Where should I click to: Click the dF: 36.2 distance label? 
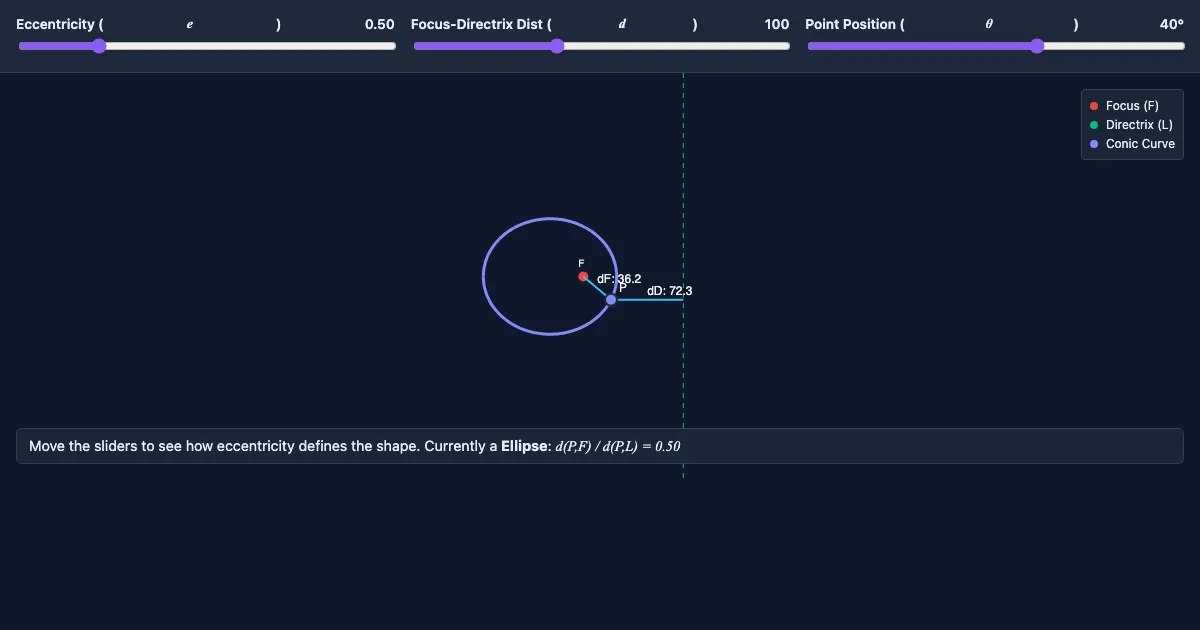(x=619, y=279)
